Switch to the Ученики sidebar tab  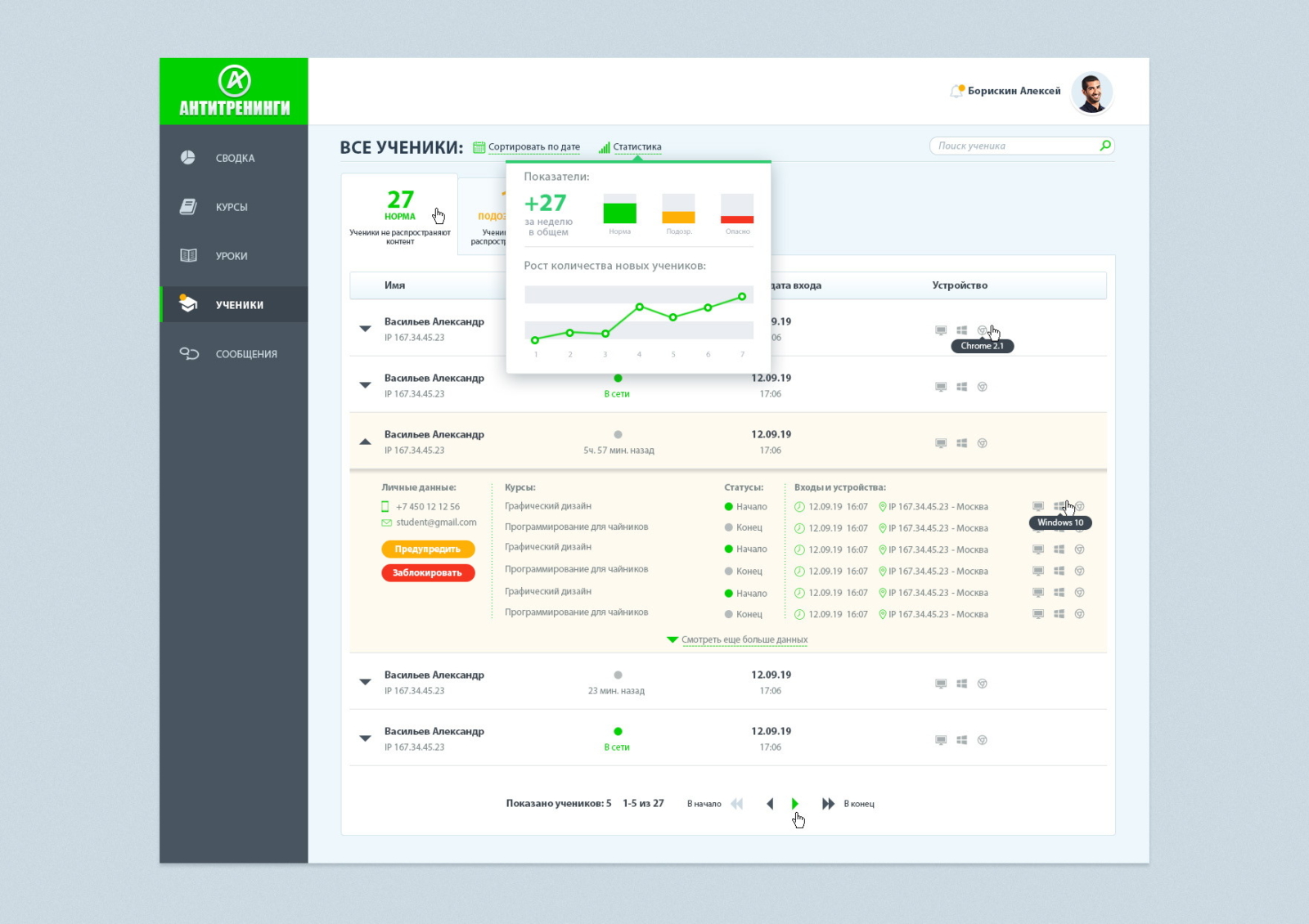(x=238, y=304)
